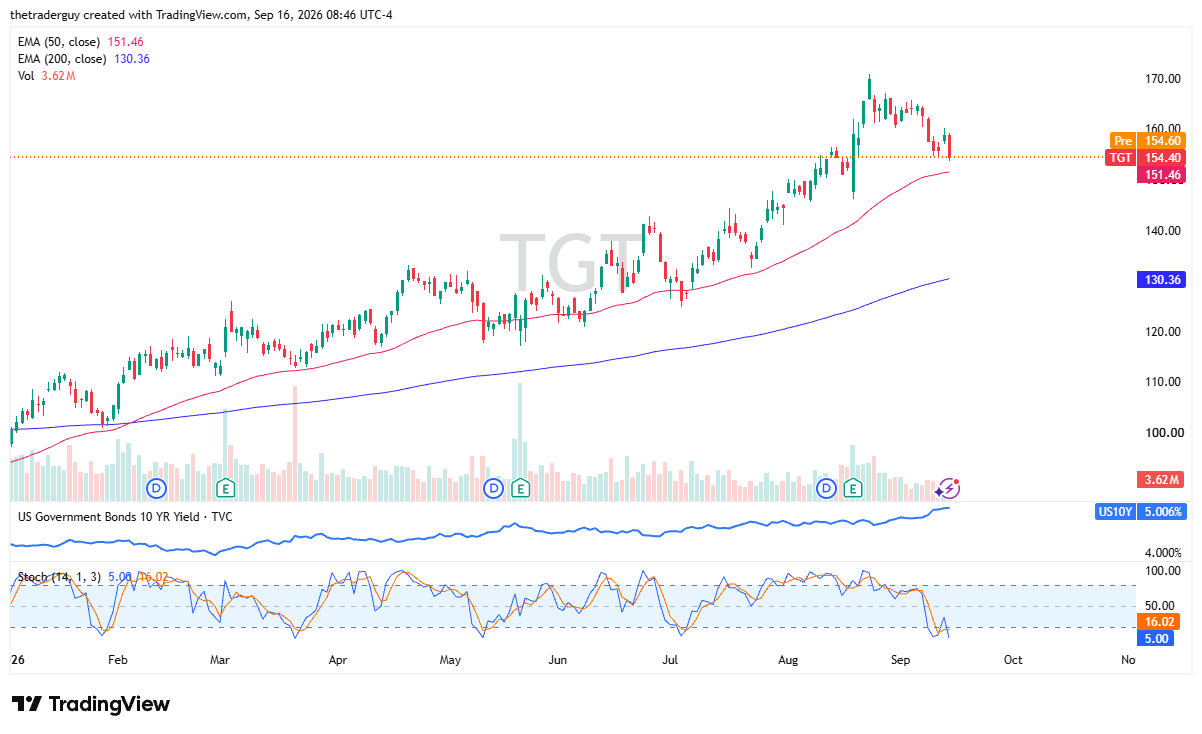Click the 140.00 price axis label
Viewport: 1202px width, 734px height.
coord(1164,231)
